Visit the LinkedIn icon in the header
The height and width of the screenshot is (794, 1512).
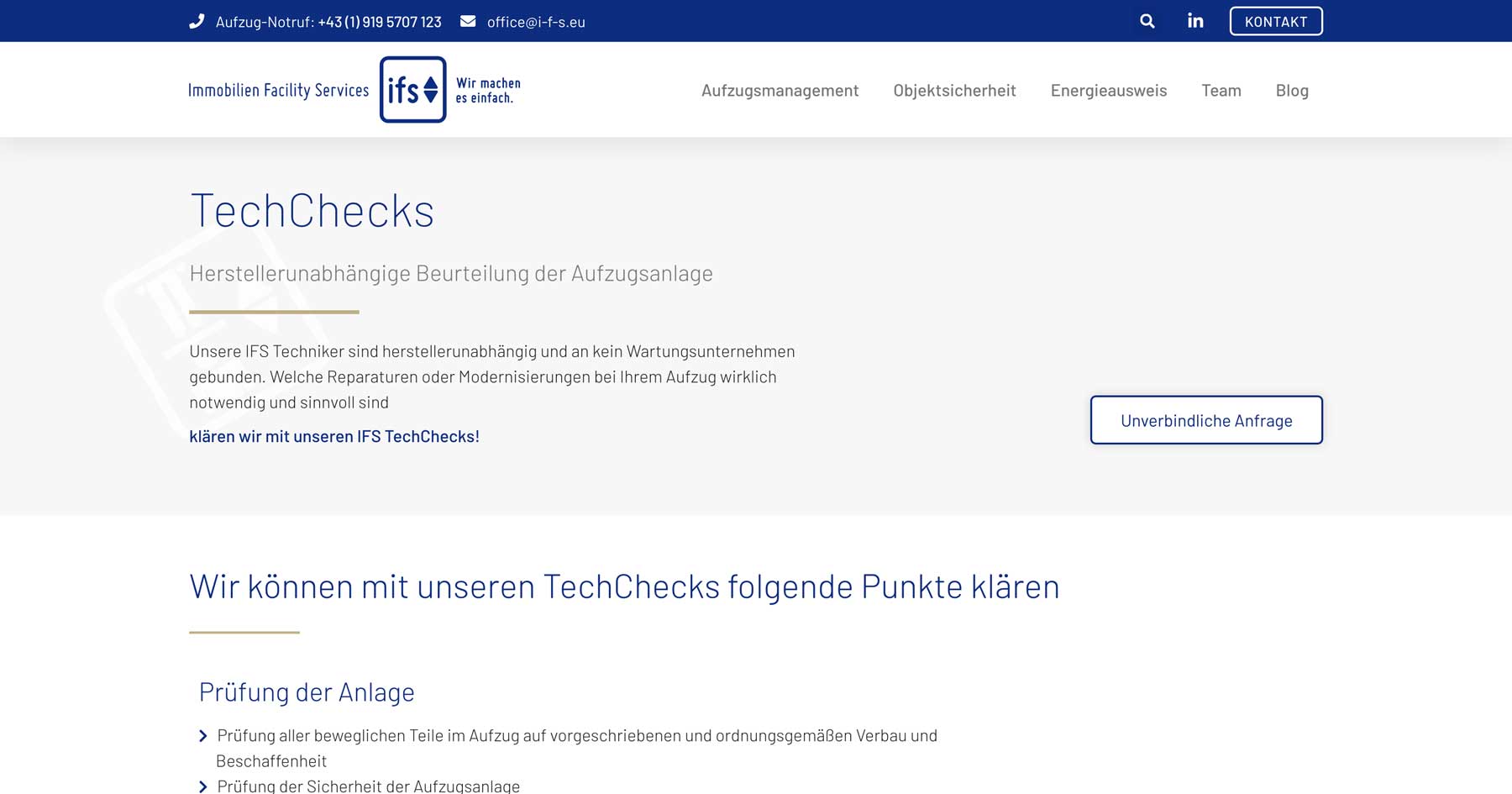(1194, 21)
